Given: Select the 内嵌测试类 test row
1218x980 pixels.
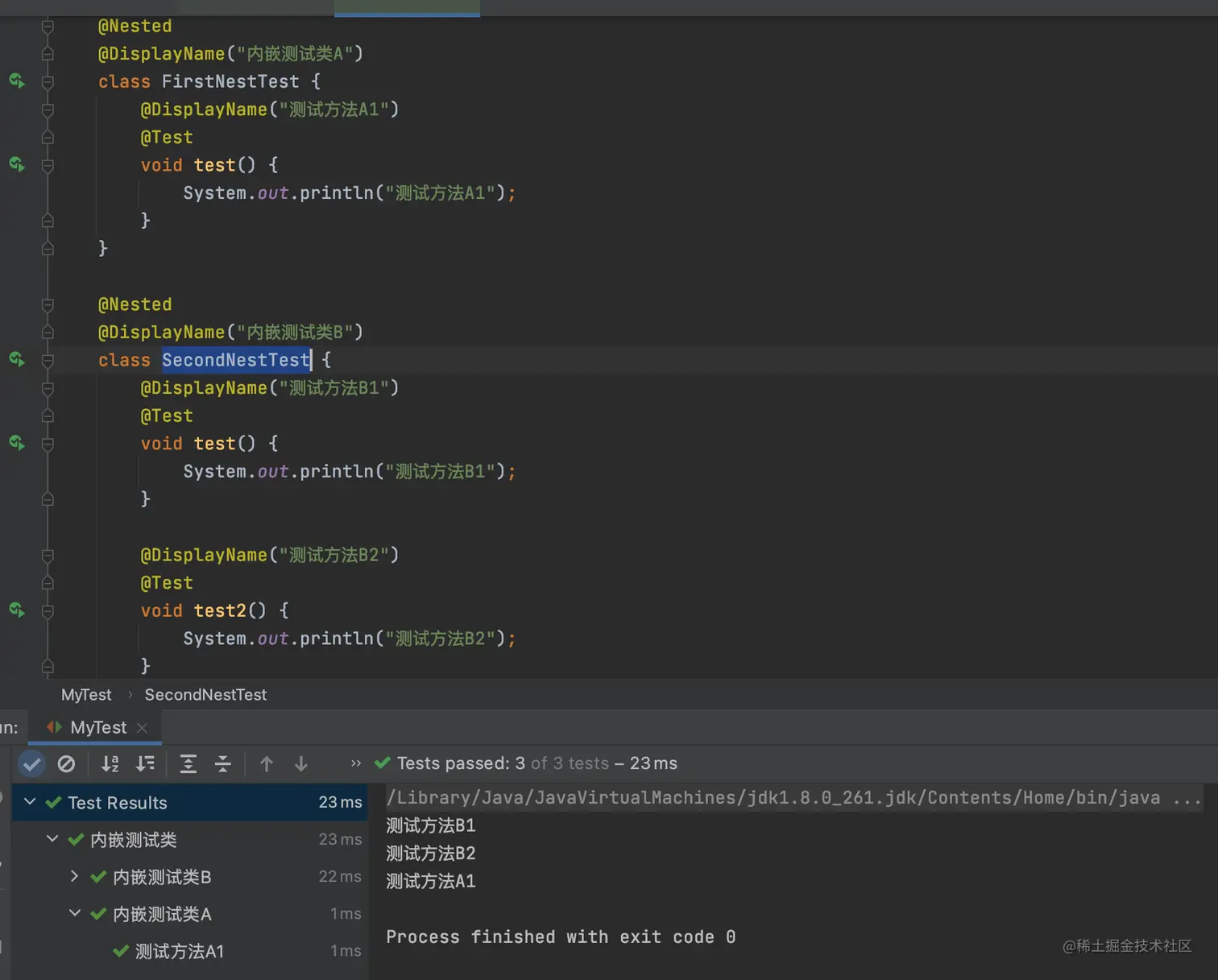Looking at the screenshot, I should 190,839.
